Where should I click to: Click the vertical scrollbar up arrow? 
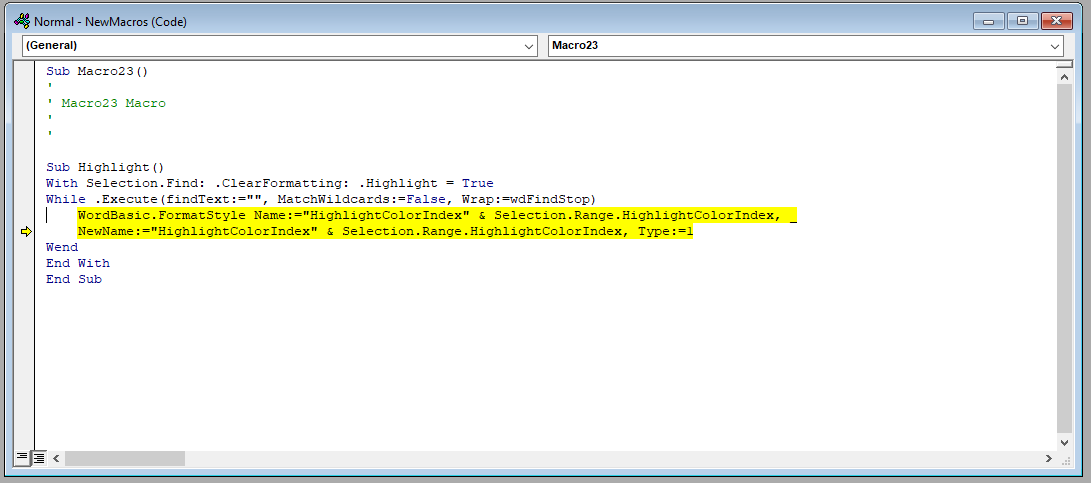1064,77
